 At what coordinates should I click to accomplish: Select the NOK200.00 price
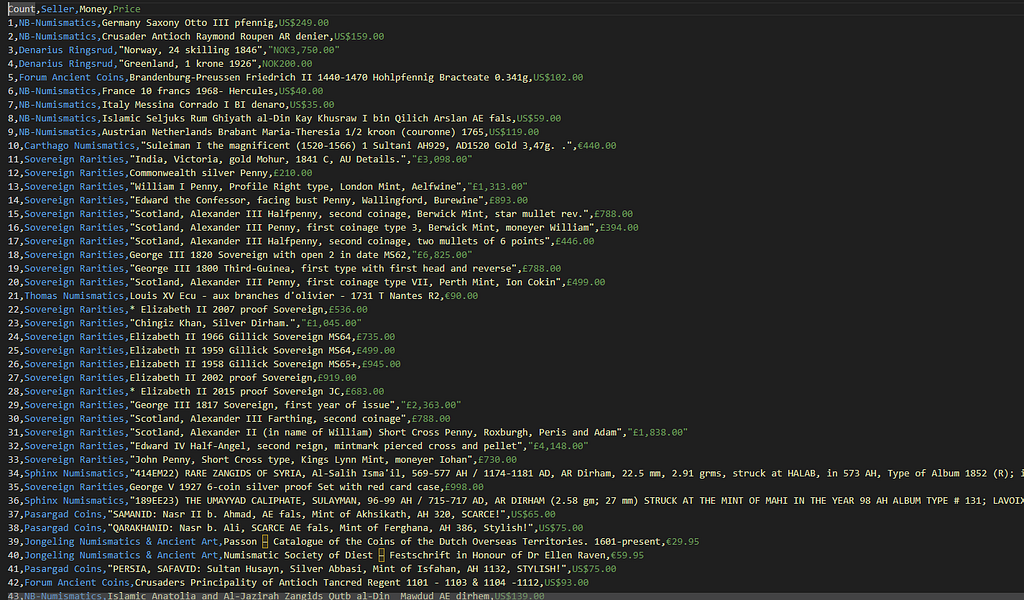pos(287,64)
